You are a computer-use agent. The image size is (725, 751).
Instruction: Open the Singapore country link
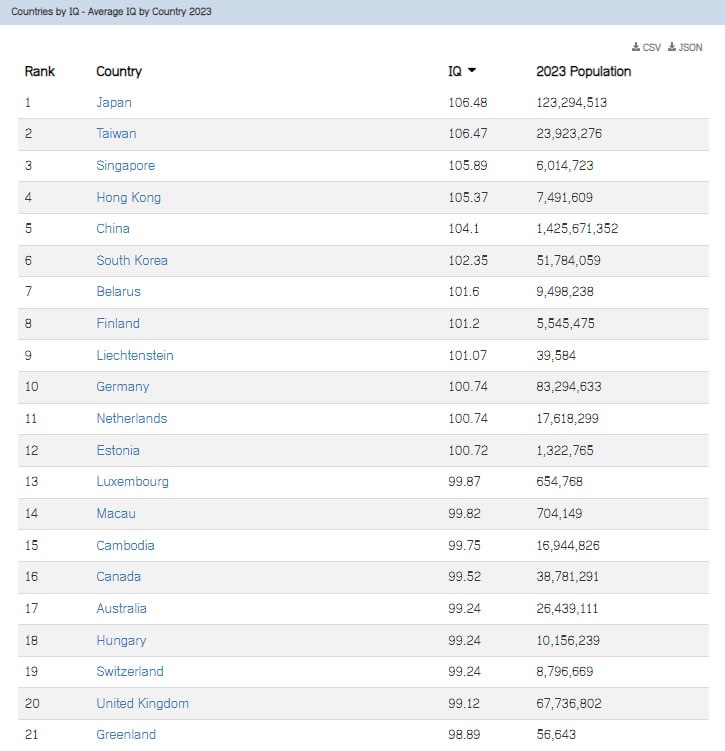[125, 165]
